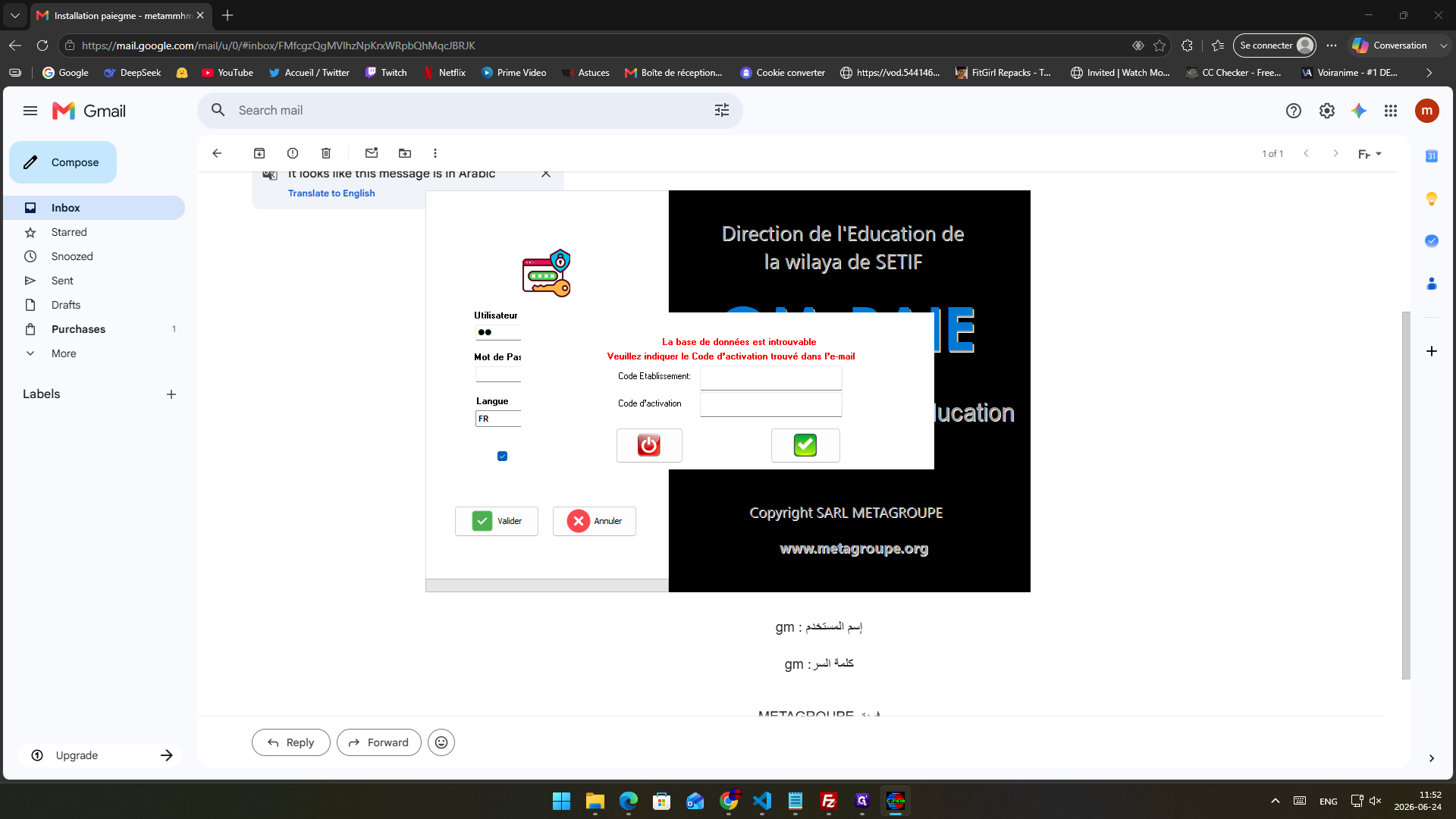Move email to a folder
The image size is (1456, 819).
[x=405, y=153]
